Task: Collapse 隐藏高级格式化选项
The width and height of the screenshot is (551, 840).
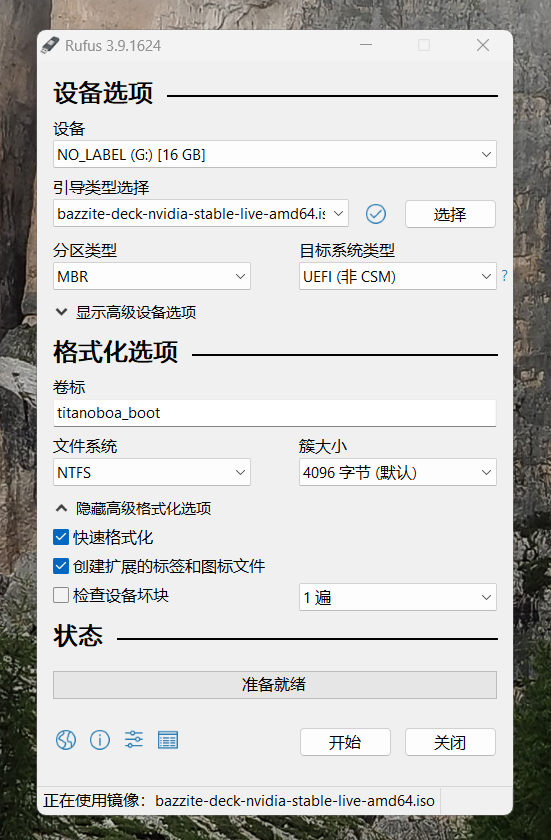Action: point(134,508)
